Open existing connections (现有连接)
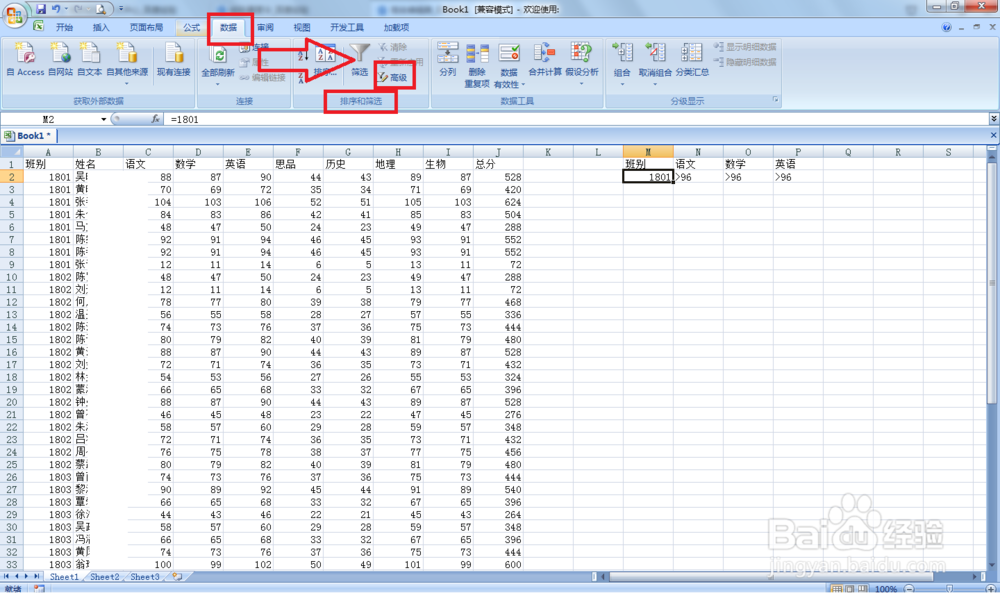This screenshot has height=600, width=1000. click(x=173, y=59)
